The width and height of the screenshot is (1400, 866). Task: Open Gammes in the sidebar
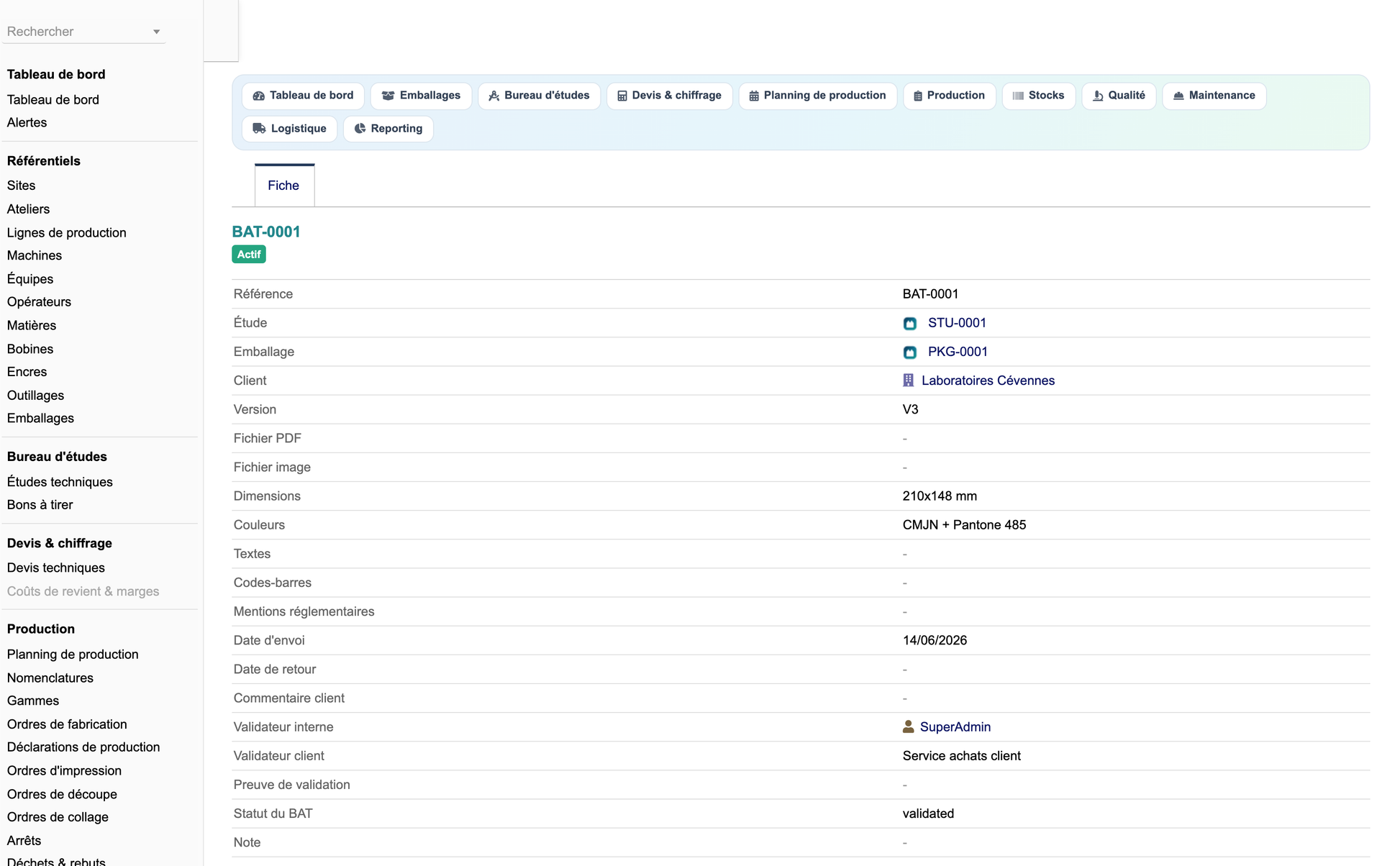tap(32, 701)
